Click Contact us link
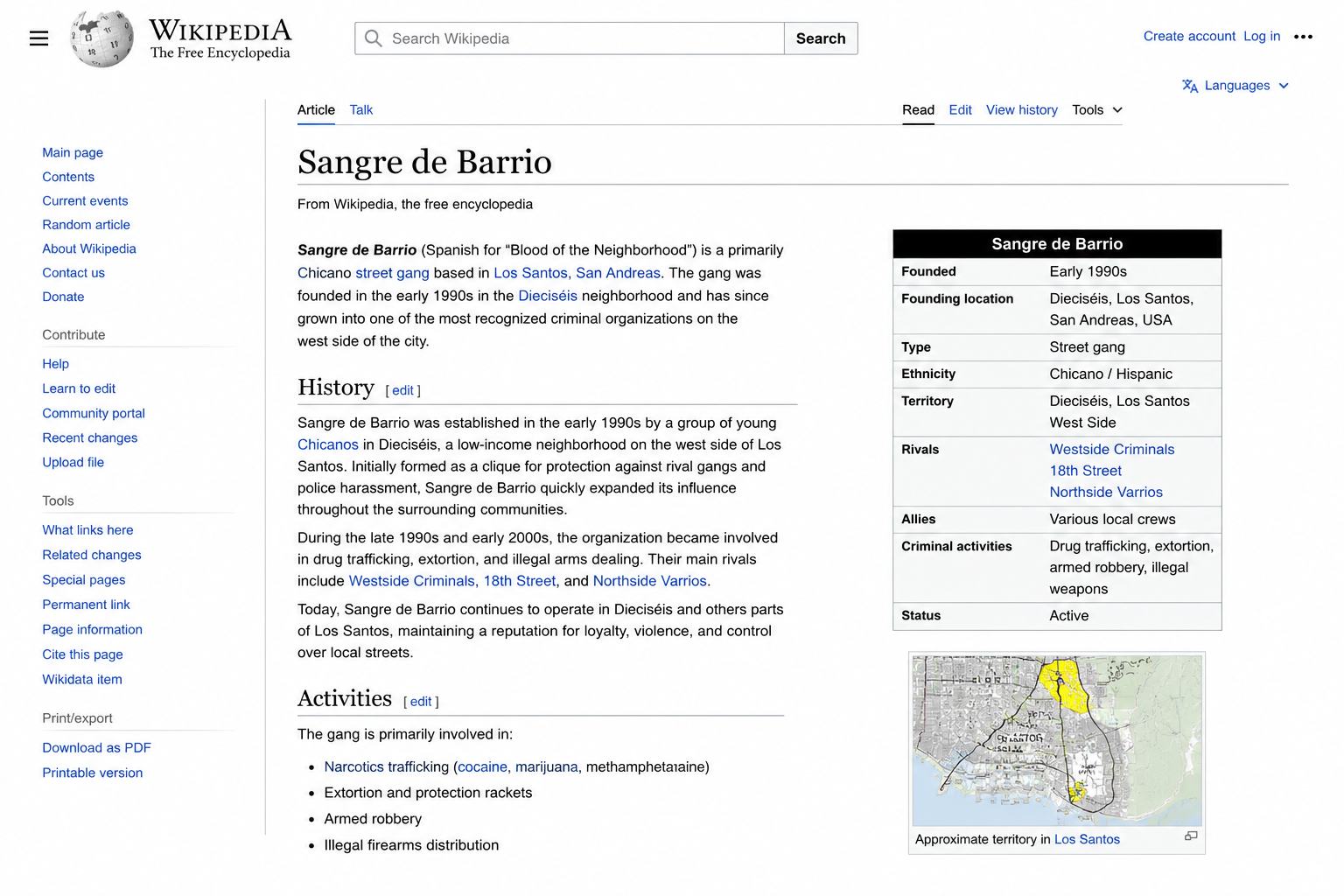 point(73,273)
